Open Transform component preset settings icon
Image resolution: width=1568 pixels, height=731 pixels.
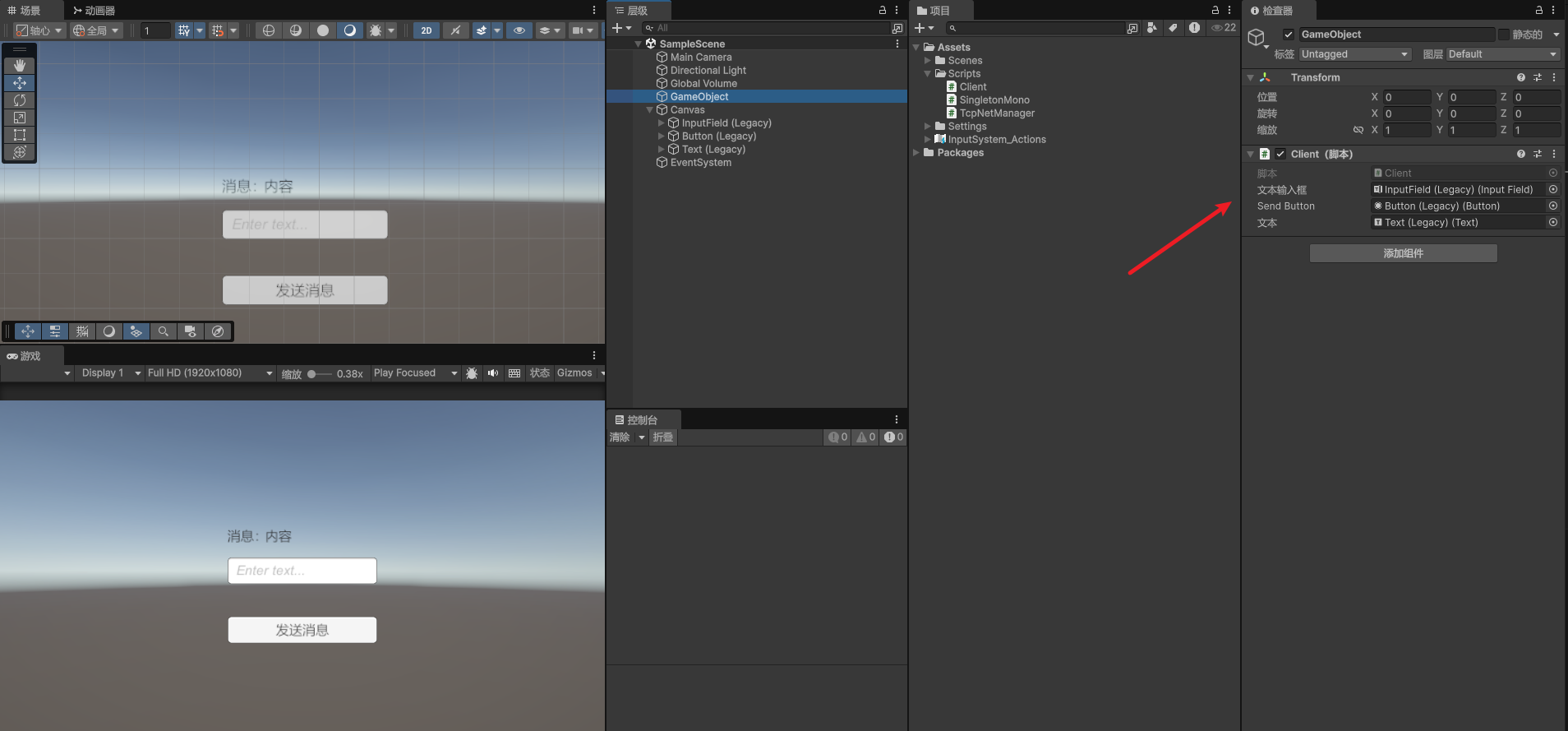[x=1538, y=77]
